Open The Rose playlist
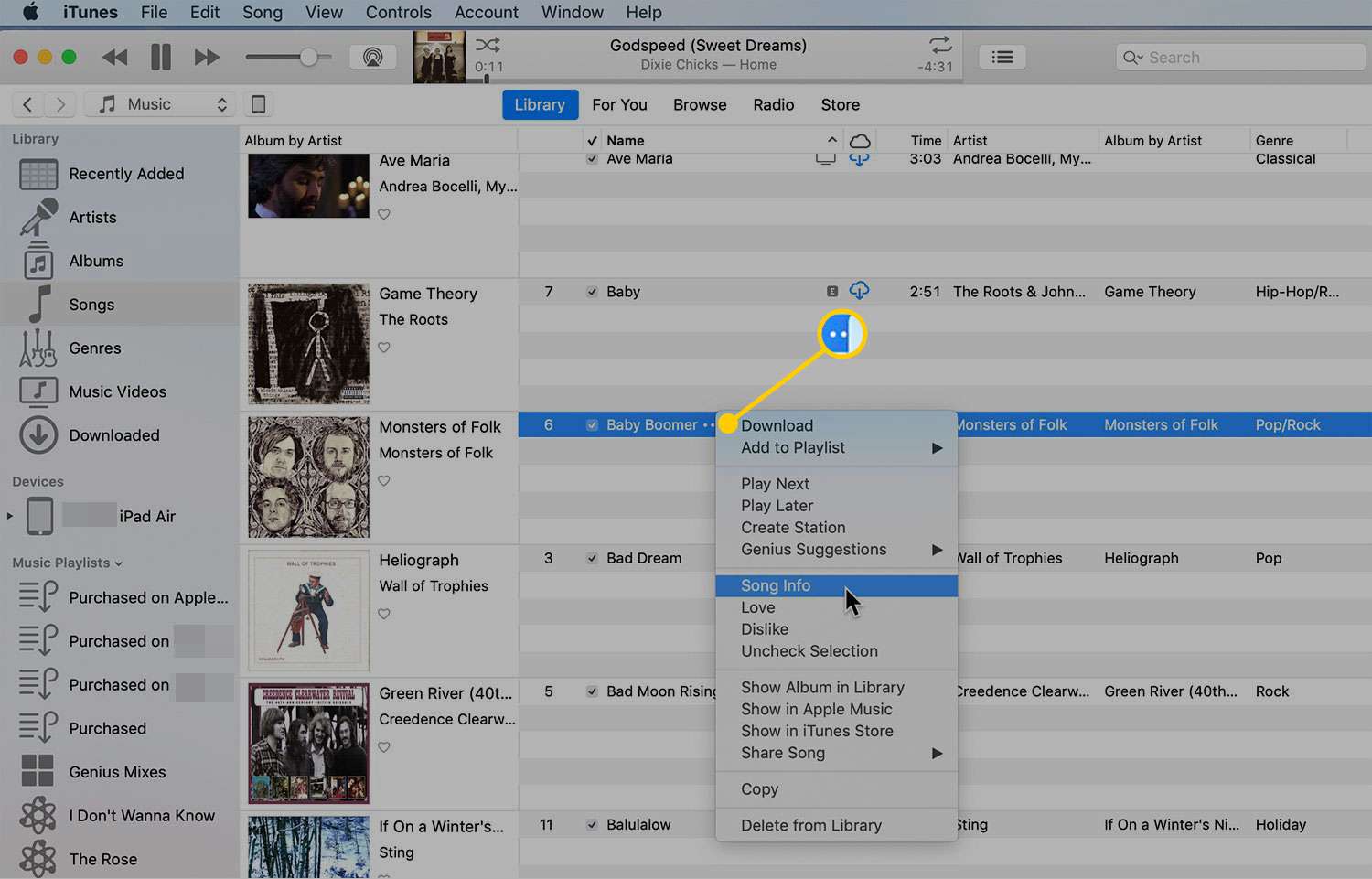1372x879 pixels. [119, 859]
